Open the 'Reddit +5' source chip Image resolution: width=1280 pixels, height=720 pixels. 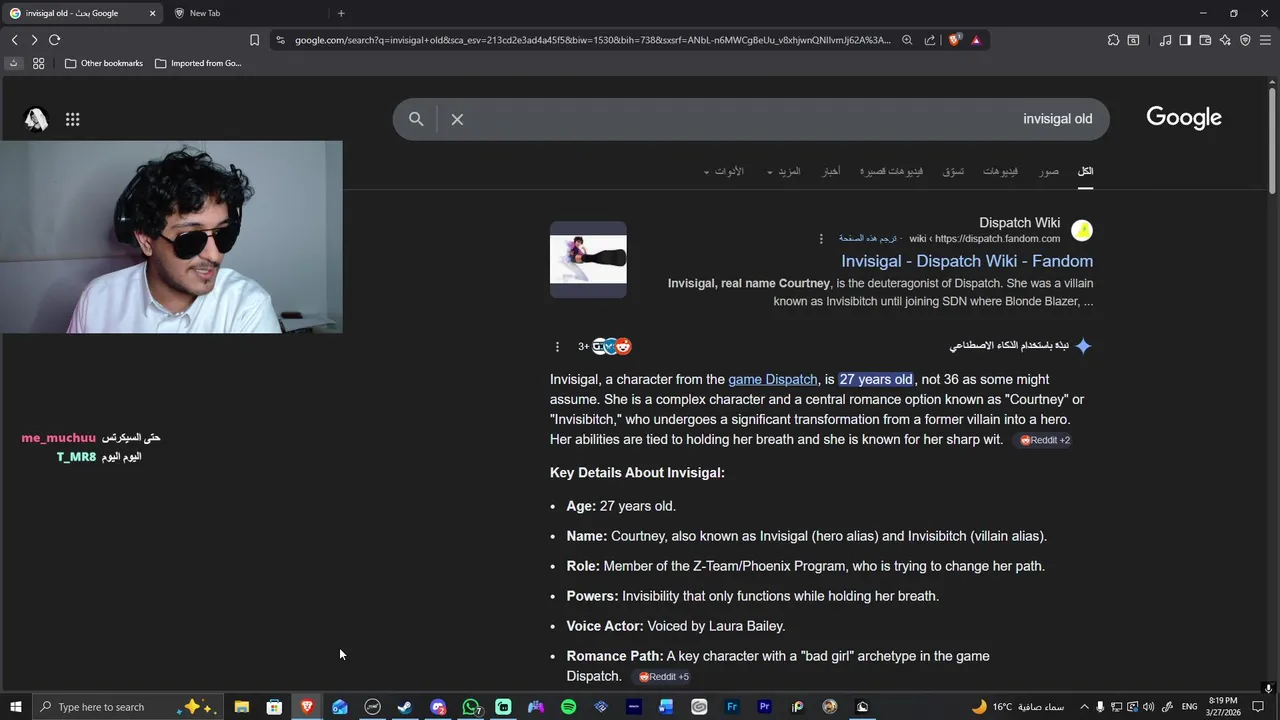pyautogui.click(x=664, y=677)
